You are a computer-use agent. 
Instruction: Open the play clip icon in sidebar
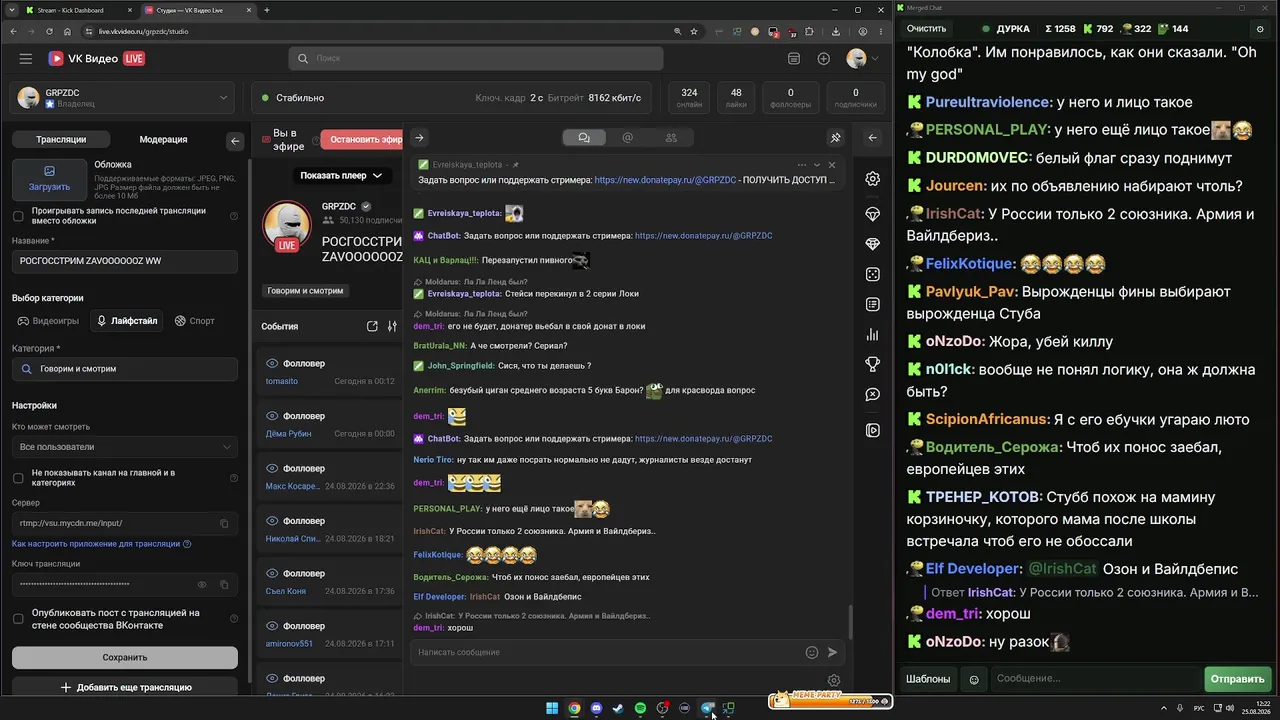coord(873,430)
